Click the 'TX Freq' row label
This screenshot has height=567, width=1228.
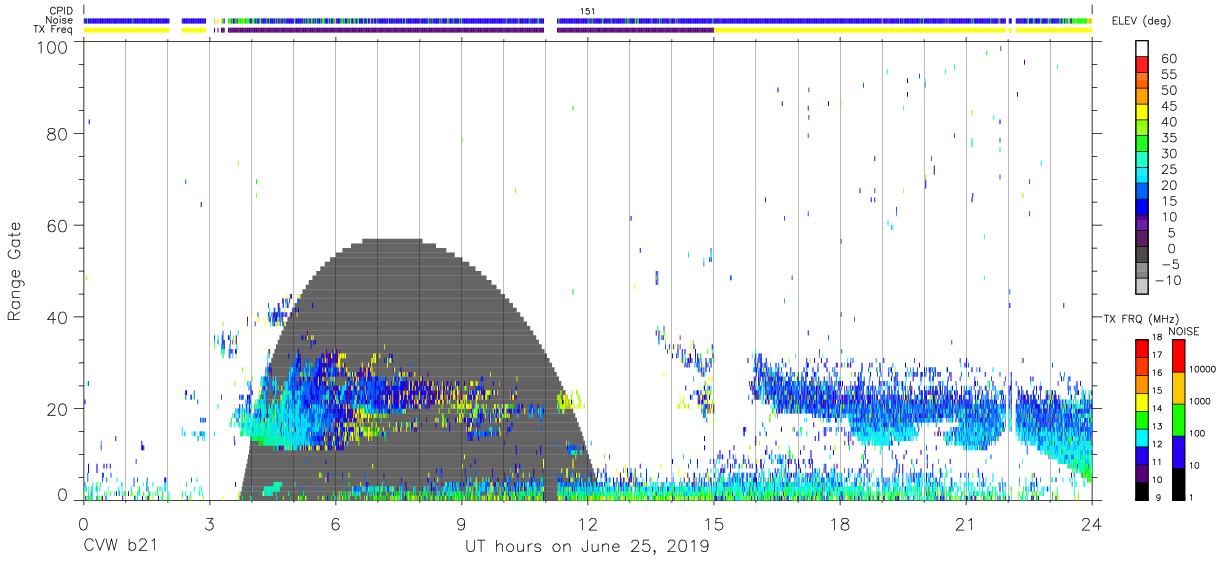coord(53,30)
